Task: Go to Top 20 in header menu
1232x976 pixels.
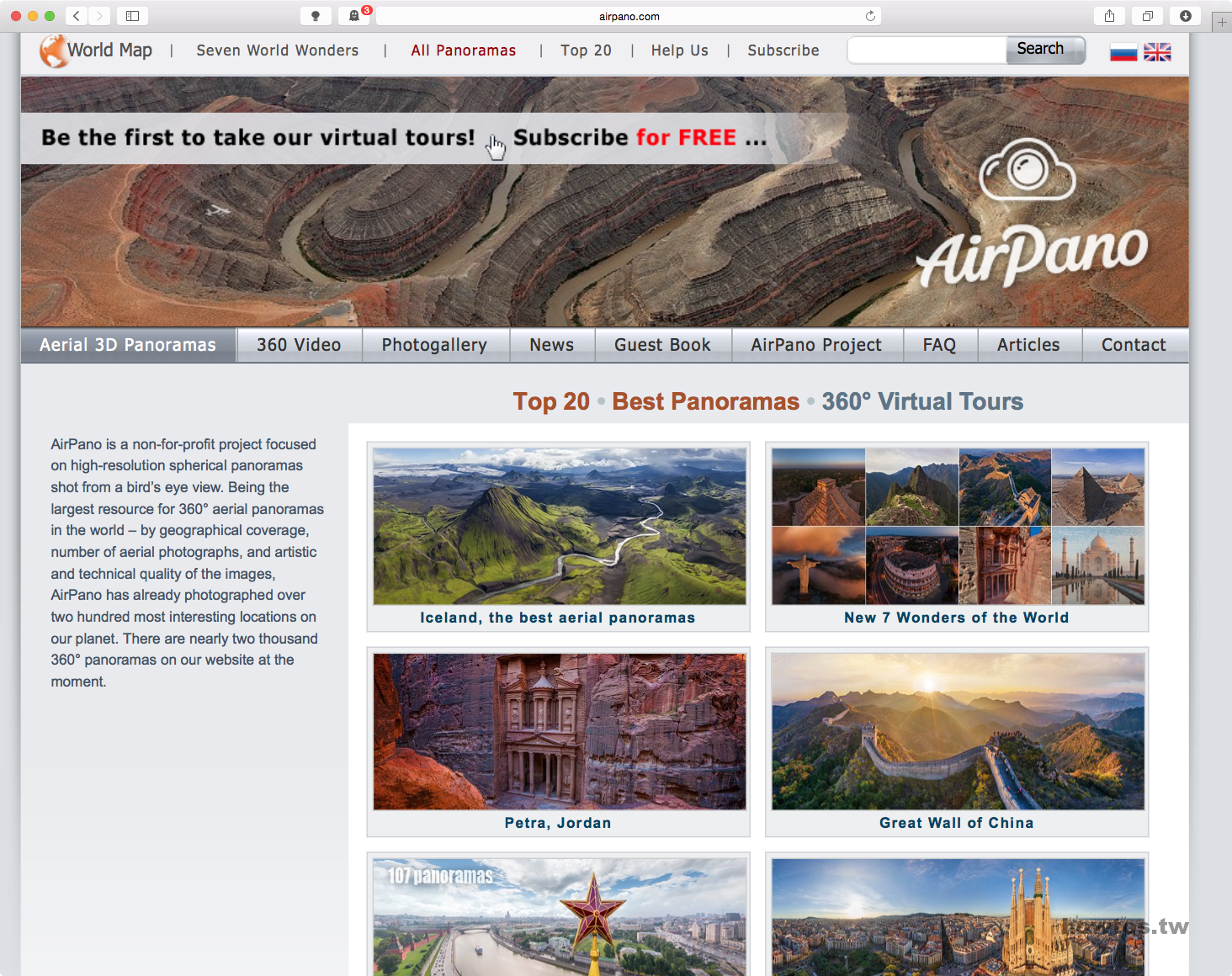Action: point(587,50)
